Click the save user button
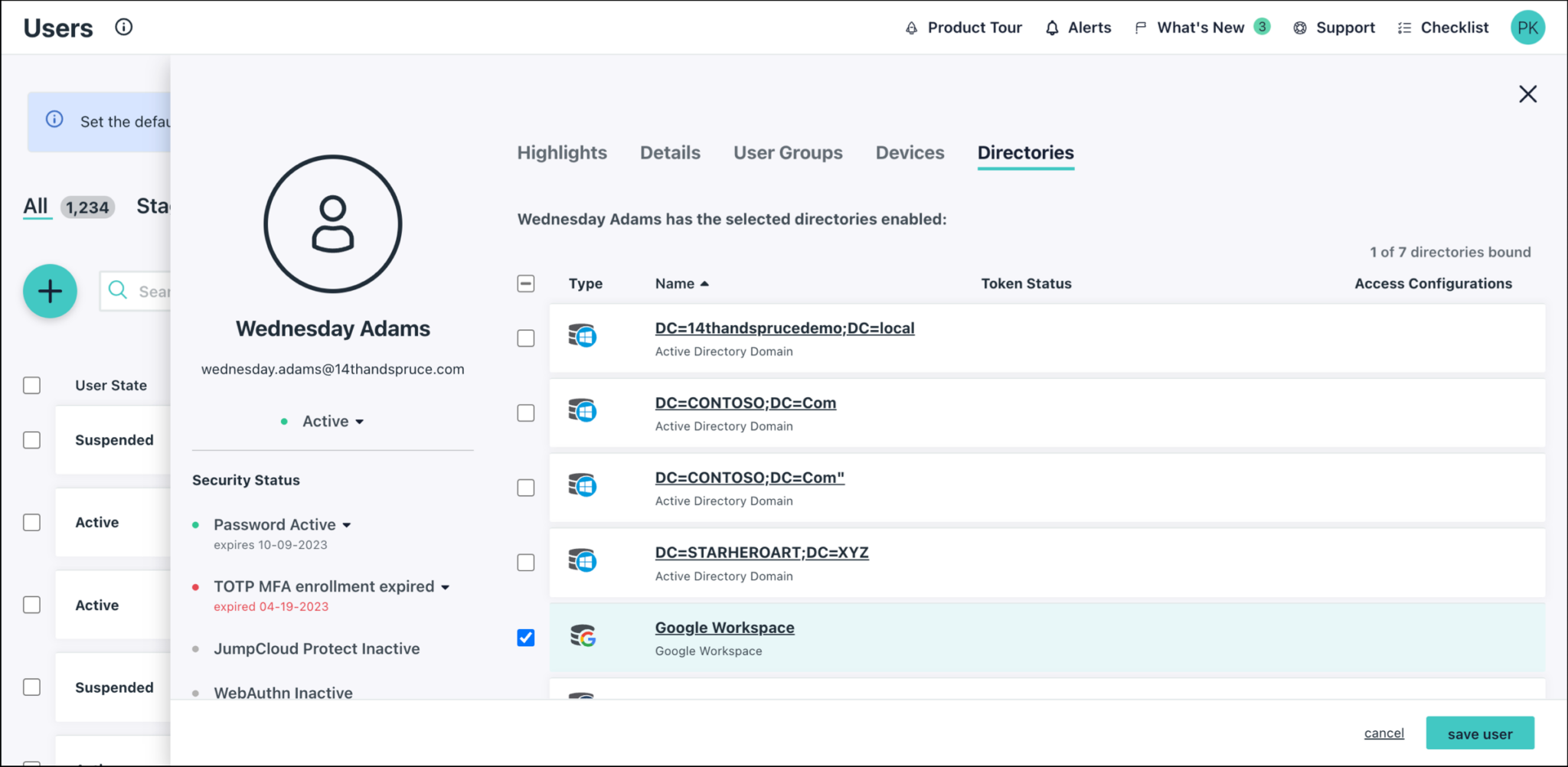 point(1479,733)
